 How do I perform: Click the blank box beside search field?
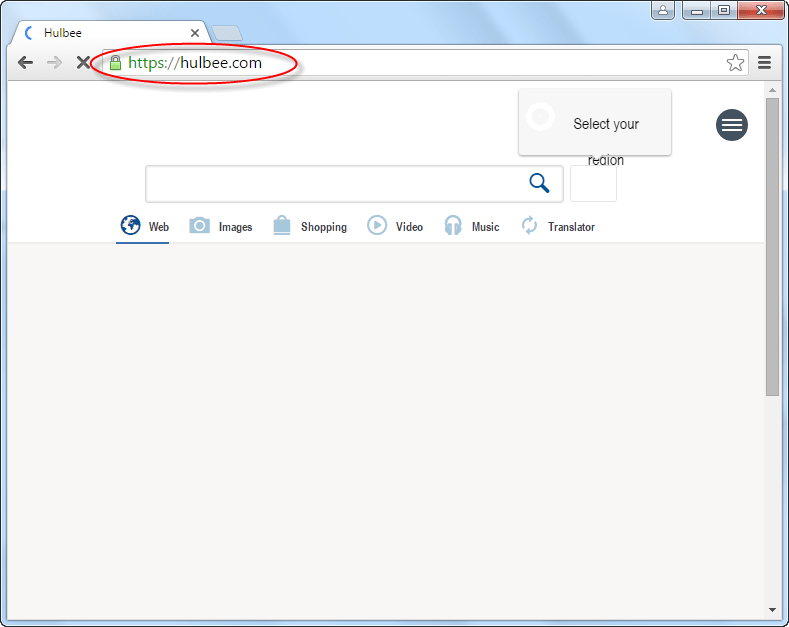pyautogui.click(x=593, y=184)
